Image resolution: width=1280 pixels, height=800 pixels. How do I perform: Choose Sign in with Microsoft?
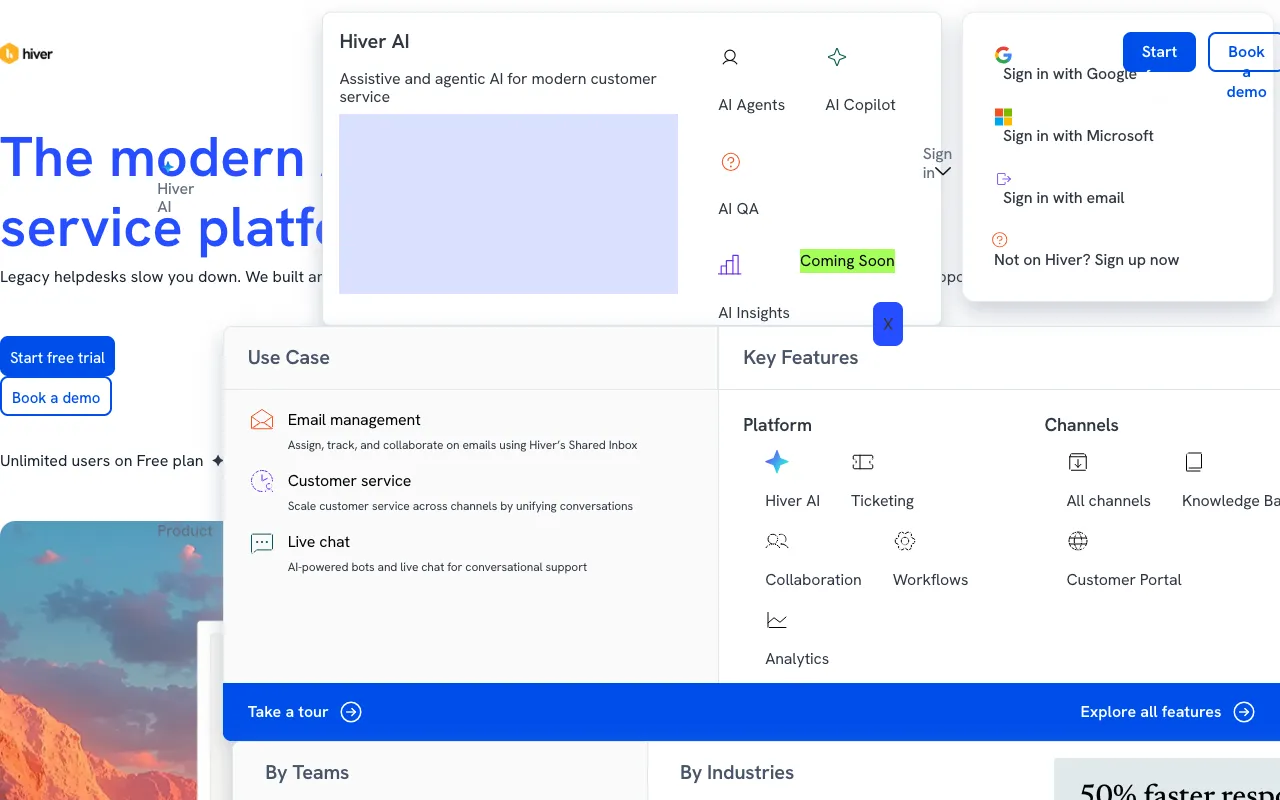tap(1078, 135)
